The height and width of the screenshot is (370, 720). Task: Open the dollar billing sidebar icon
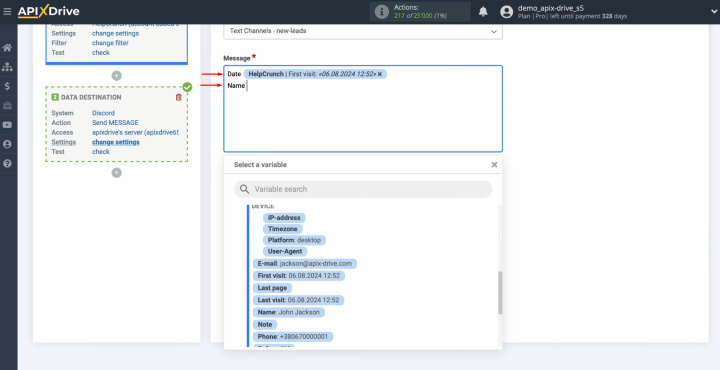click(7, 86)
